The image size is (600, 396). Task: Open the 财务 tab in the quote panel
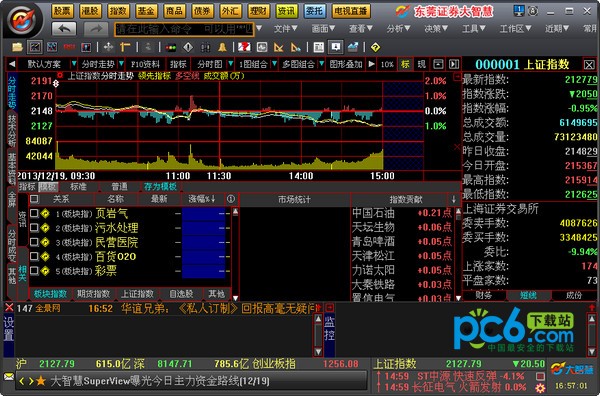(484, 295)
